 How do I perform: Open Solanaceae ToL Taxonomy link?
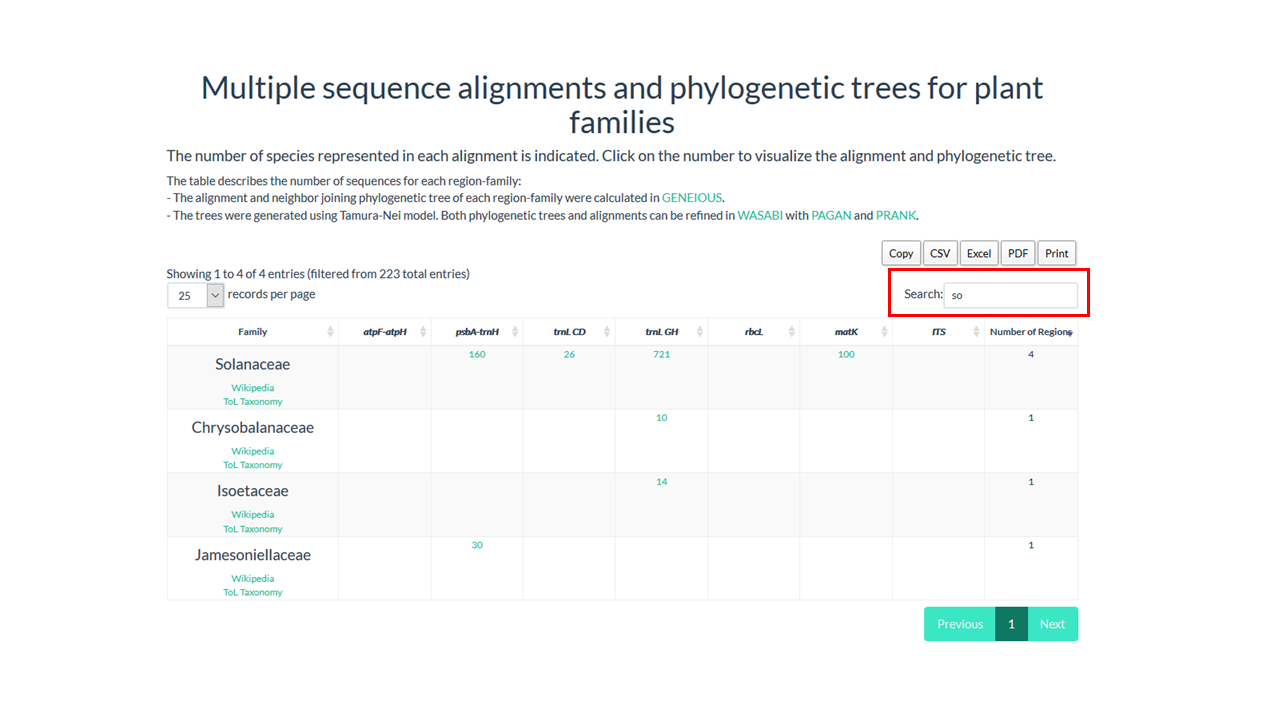coord(253,402)
